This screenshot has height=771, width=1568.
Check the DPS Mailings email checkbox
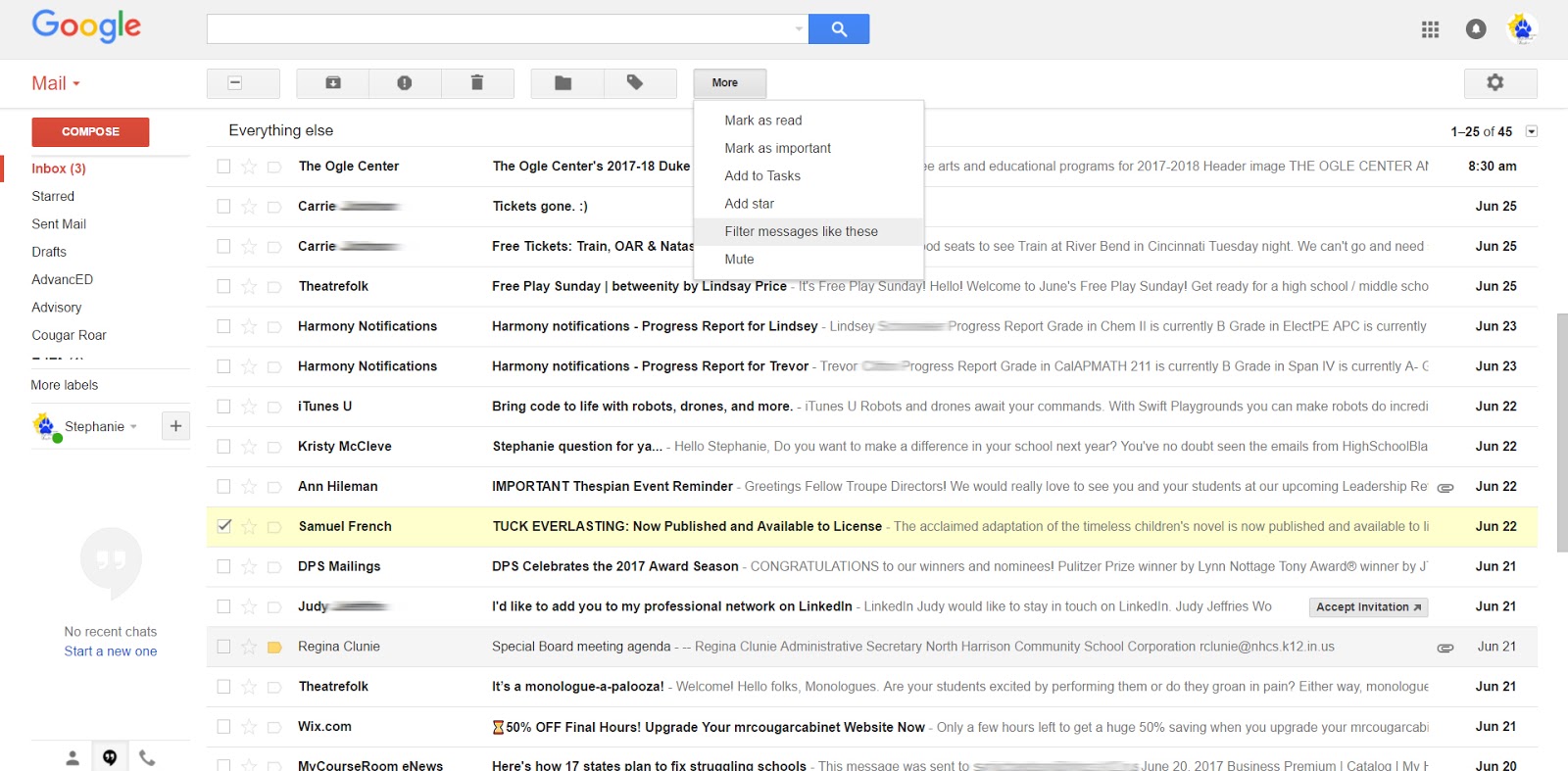click(223, 566)
